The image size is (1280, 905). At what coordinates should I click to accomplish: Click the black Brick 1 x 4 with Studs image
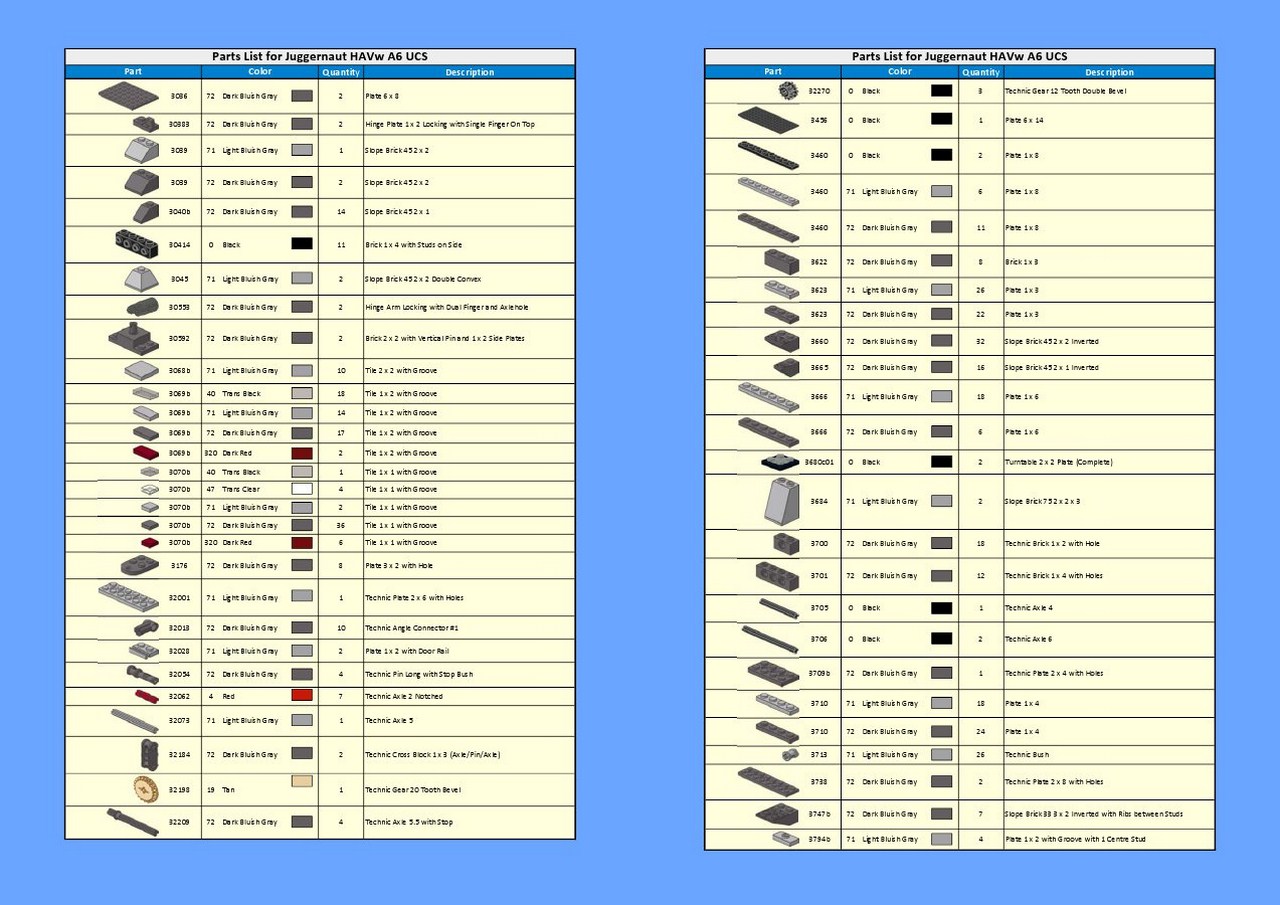pyautogui.click(x=137, y=244)
